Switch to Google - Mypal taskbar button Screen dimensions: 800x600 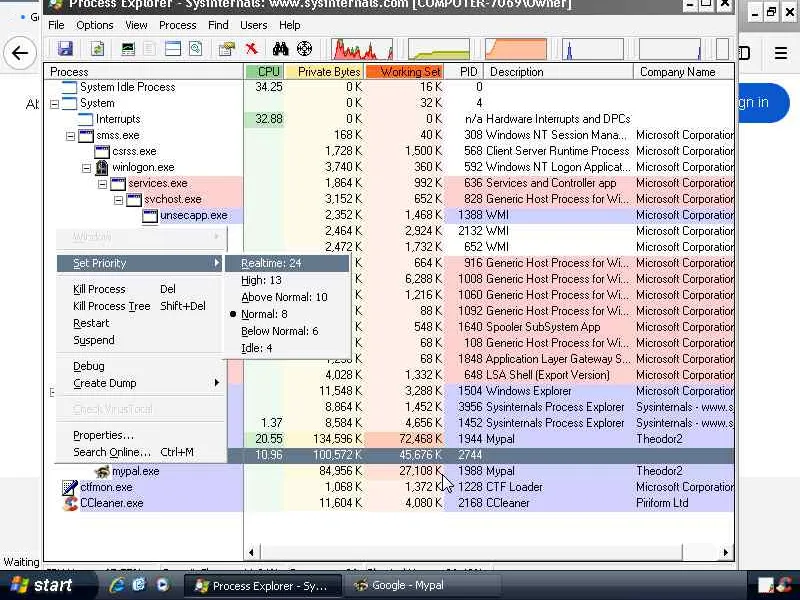[x=422, y=585]
